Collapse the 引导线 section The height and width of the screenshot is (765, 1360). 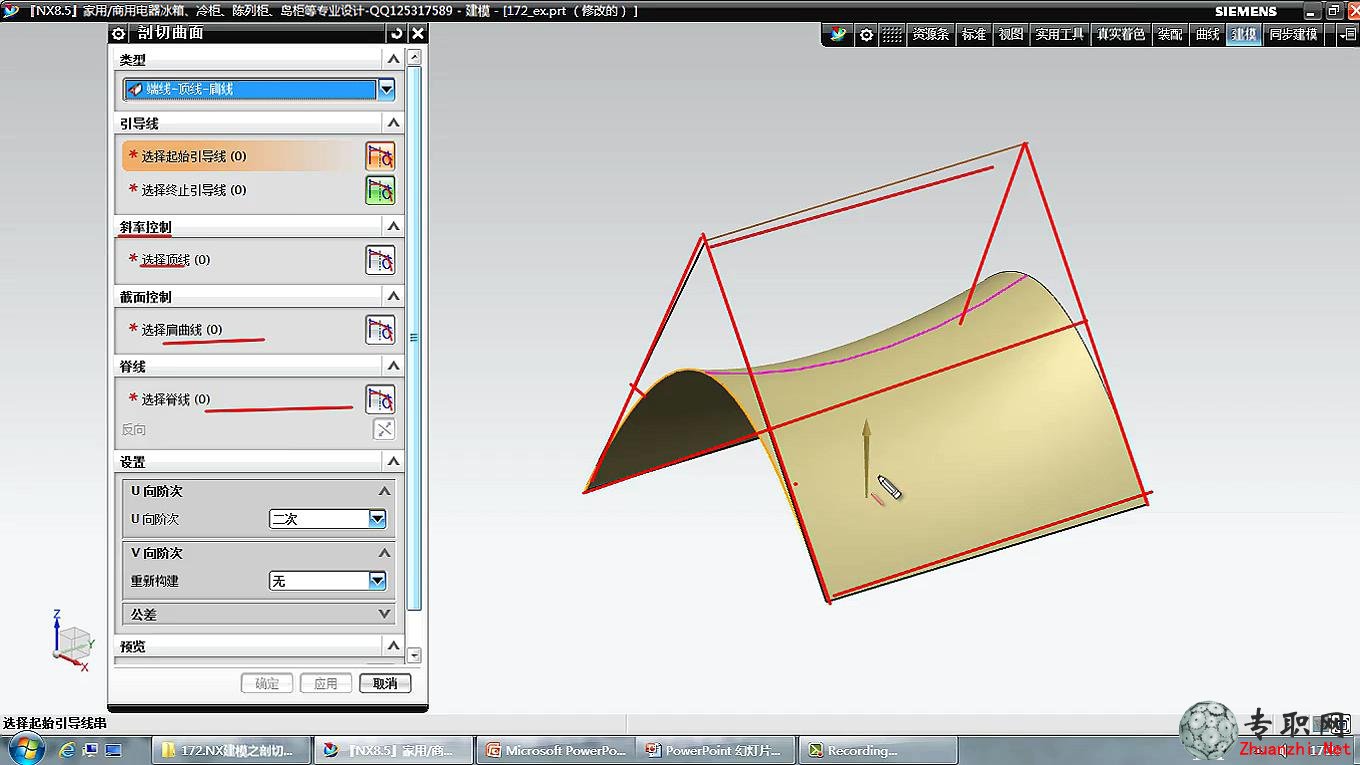(393, 123)
